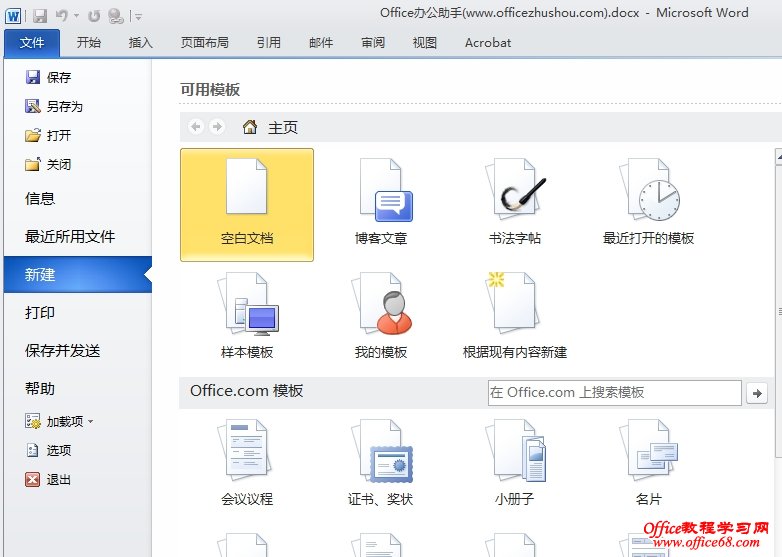Open the Undo history dropdown arrow
The height and width of the screenshot is (557, 782).
click(76, 16)
